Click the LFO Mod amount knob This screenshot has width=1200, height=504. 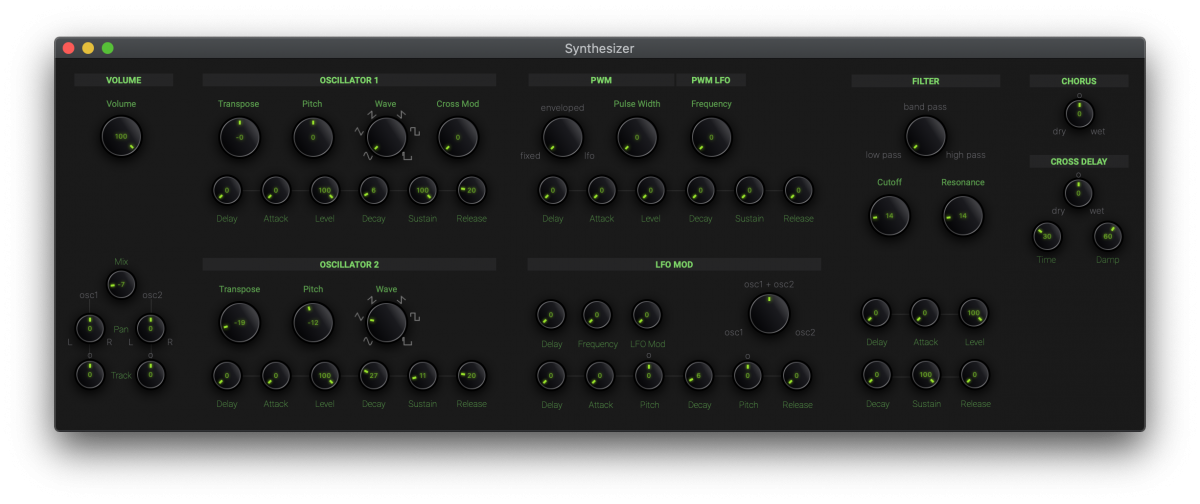pyautogui.click(x=647, y=315)
